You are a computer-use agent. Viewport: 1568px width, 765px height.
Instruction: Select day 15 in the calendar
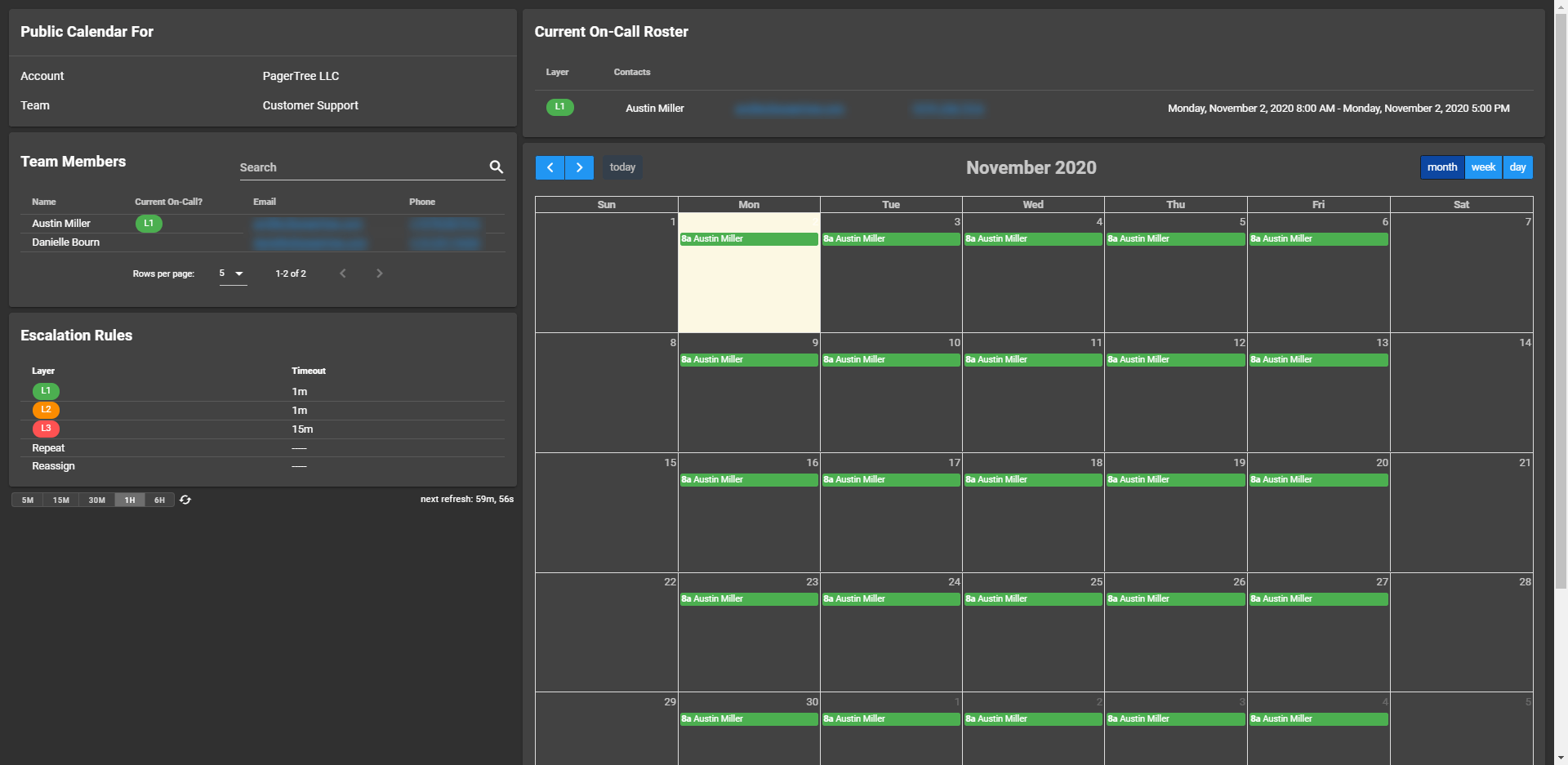click(x=607, y=513)
